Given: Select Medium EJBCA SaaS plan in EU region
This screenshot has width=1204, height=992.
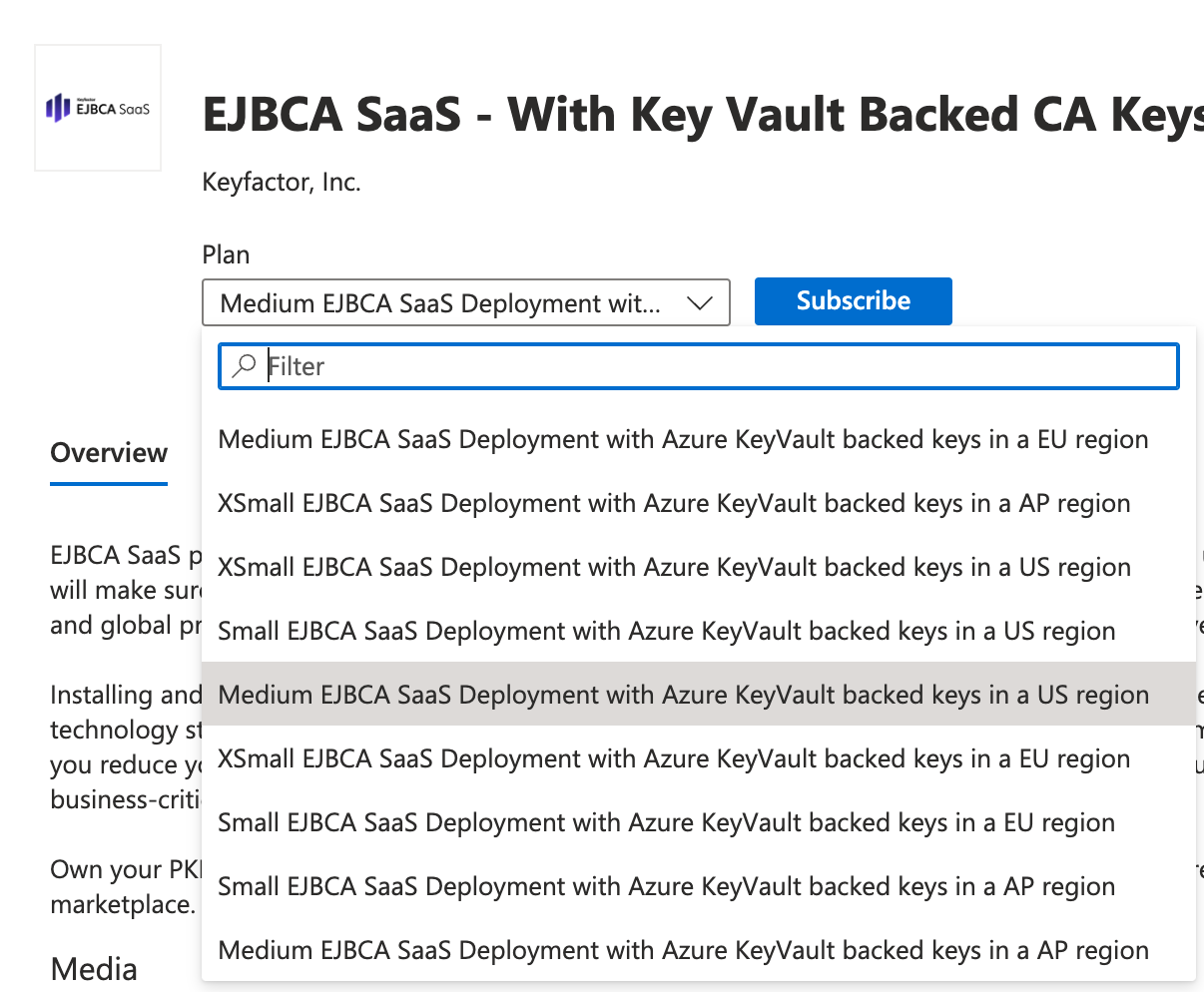Looking at the screenshot, I should click(x=682, y=438).
